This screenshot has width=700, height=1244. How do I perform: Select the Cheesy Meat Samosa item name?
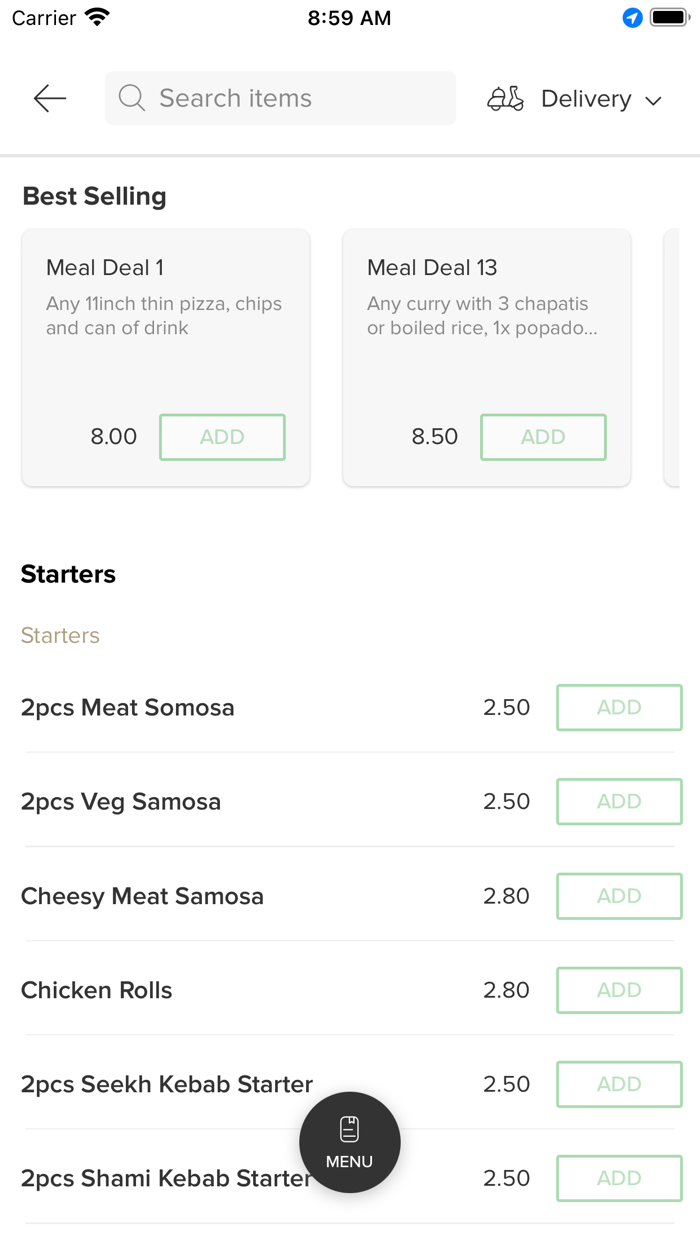pos(142,896)
